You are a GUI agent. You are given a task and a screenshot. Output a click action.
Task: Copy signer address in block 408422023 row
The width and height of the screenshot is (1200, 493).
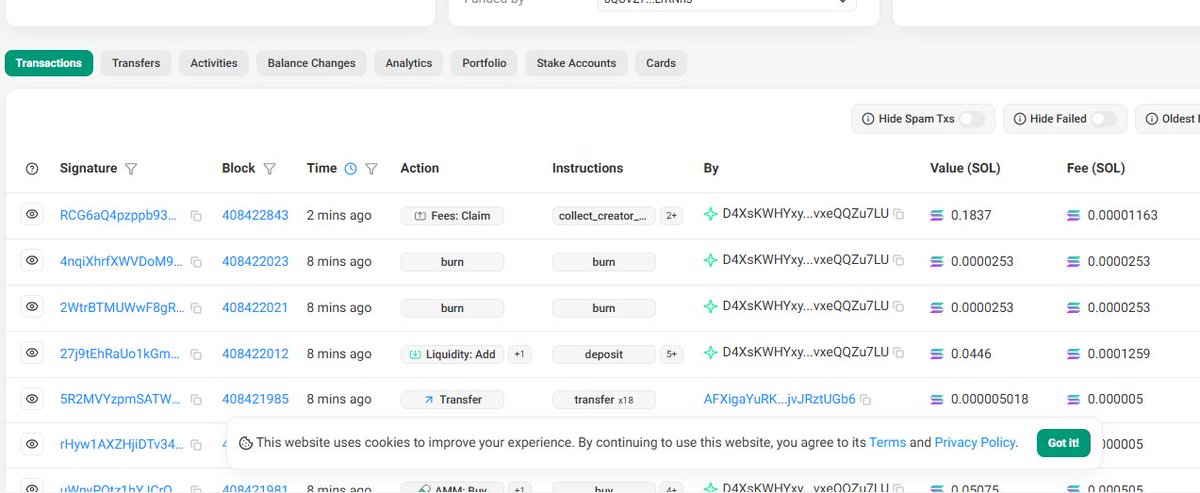899,261
